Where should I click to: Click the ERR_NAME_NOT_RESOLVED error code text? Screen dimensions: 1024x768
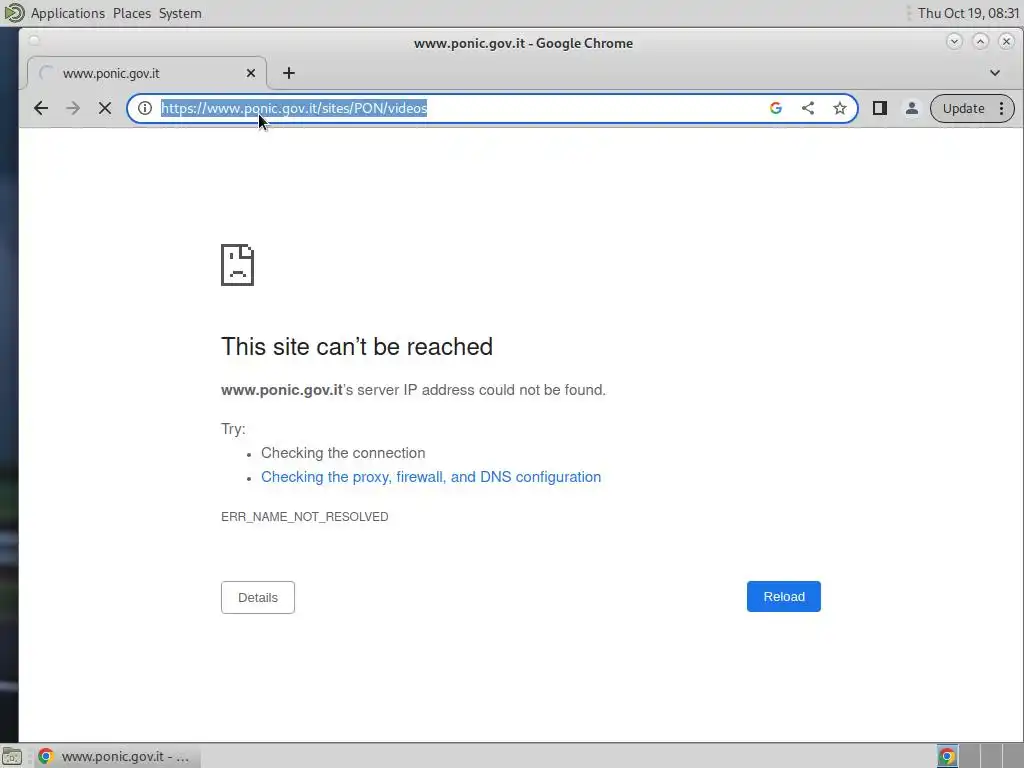[305, 517]
